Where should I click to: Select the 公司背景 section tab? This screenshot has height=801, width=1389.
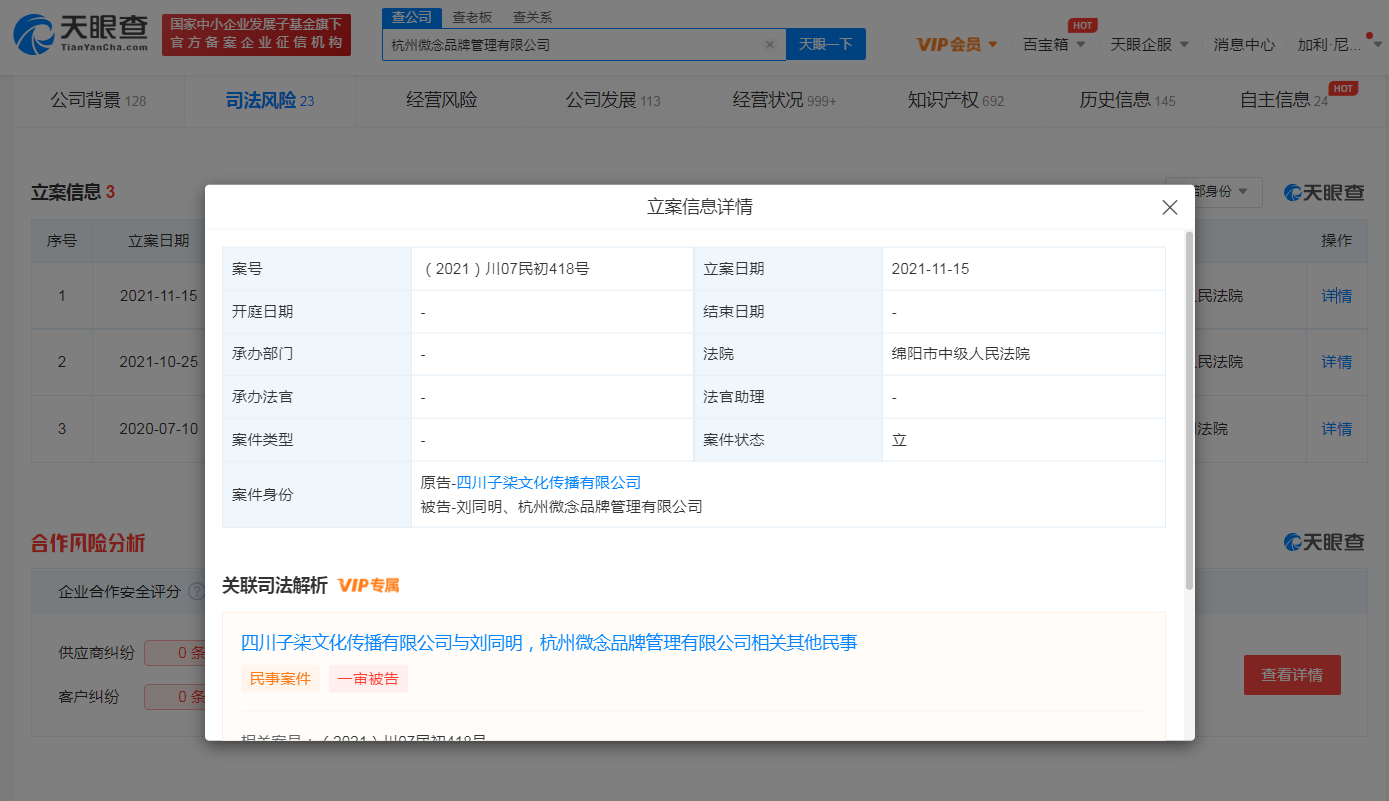98,100
